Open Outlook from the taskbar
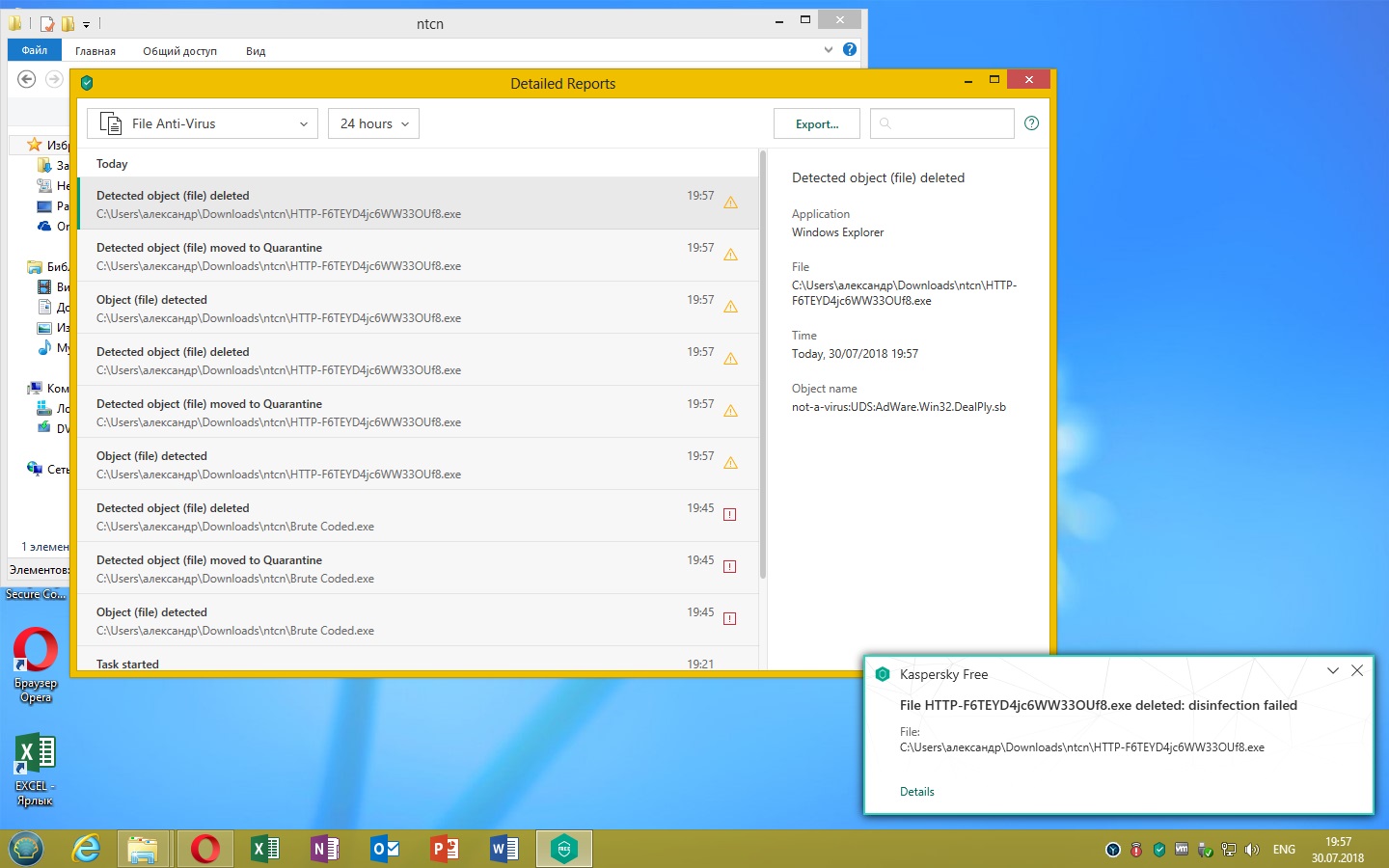Screen dimensions: 1389x868 tap(385, 849)
